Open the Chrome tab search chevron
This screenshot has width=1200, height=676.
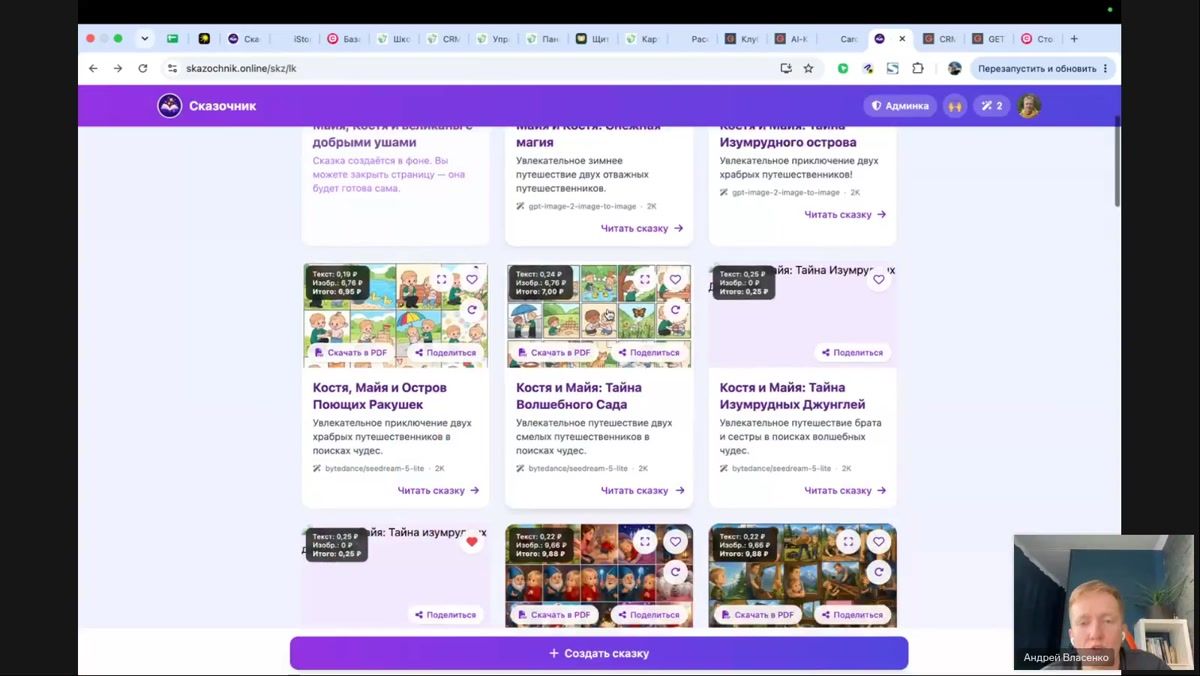(144, 39)
